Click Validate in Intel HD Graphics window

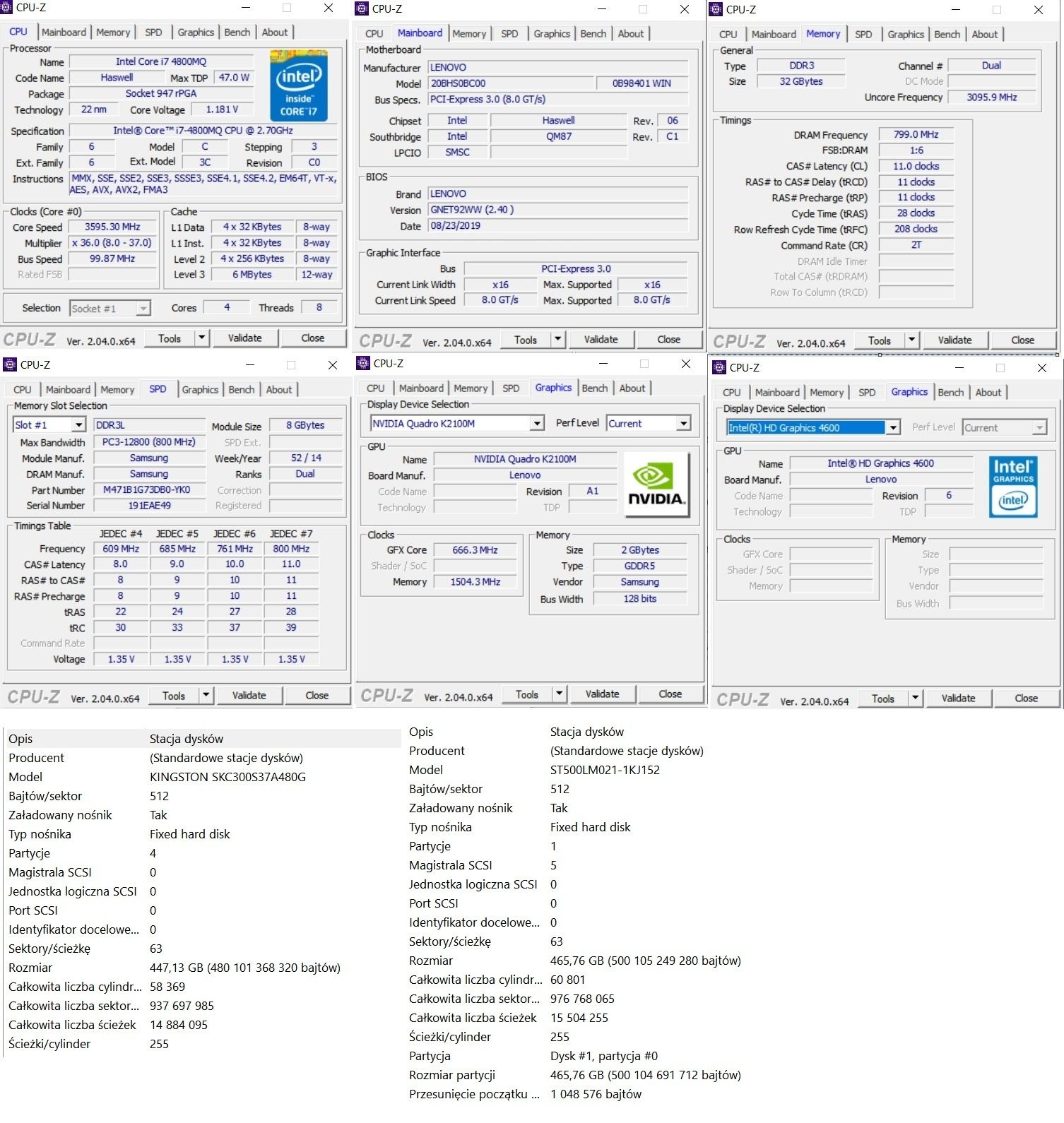[959, 699]
